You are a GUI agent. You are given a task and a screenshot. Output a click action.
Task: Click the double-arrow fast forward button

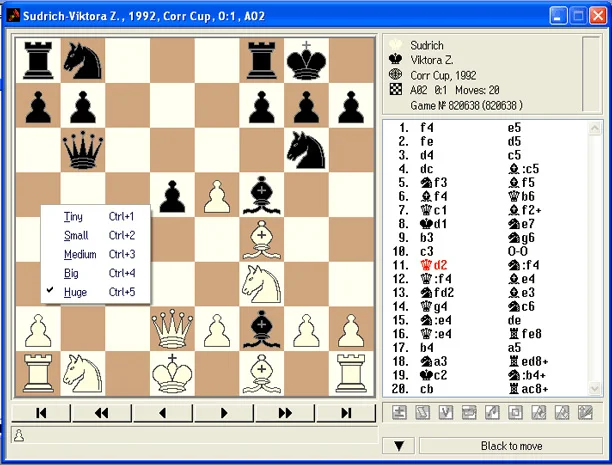[285, 413]
